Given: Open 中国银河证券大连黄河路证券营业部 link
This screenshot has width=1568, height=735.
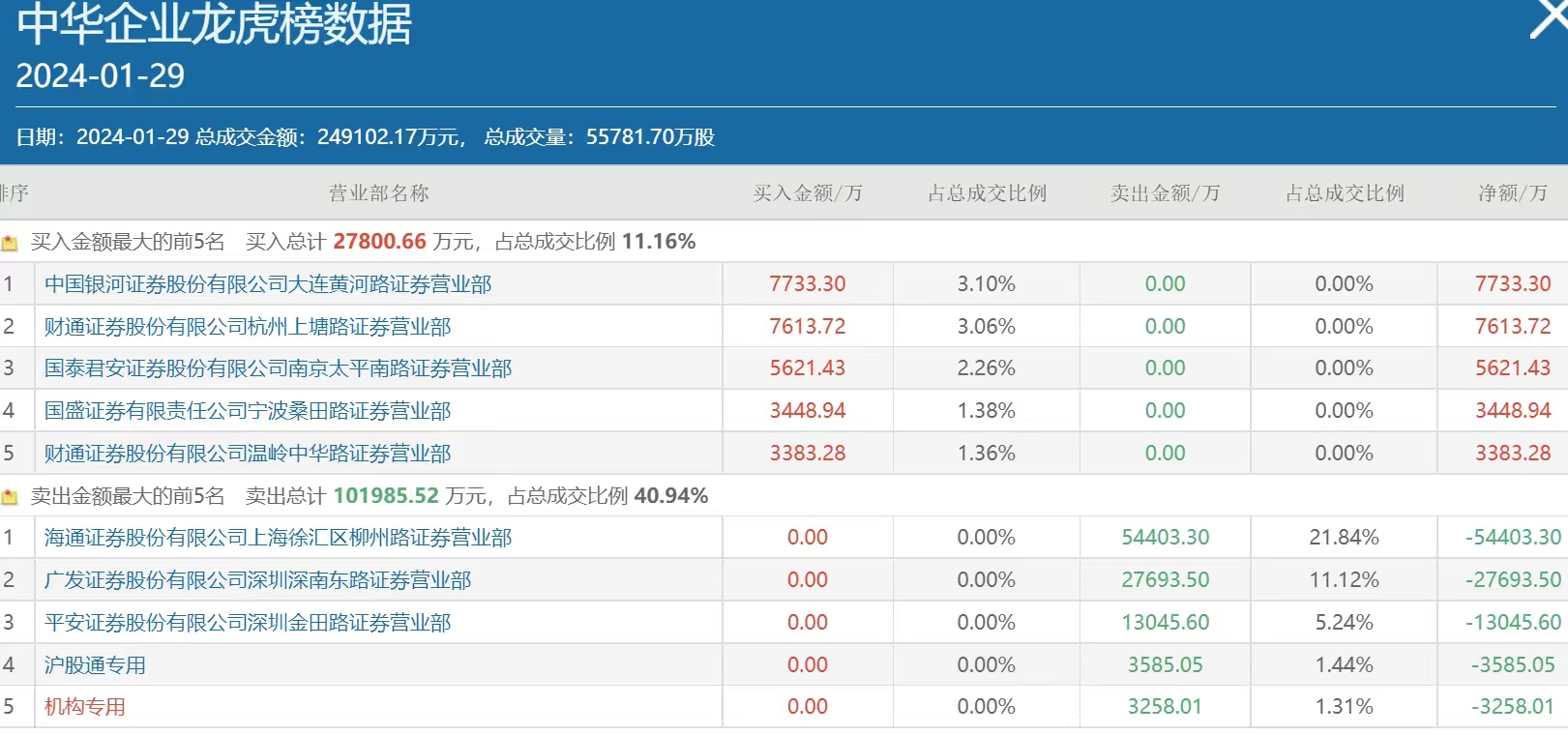Looking at the screenshot, I should 268,284.
